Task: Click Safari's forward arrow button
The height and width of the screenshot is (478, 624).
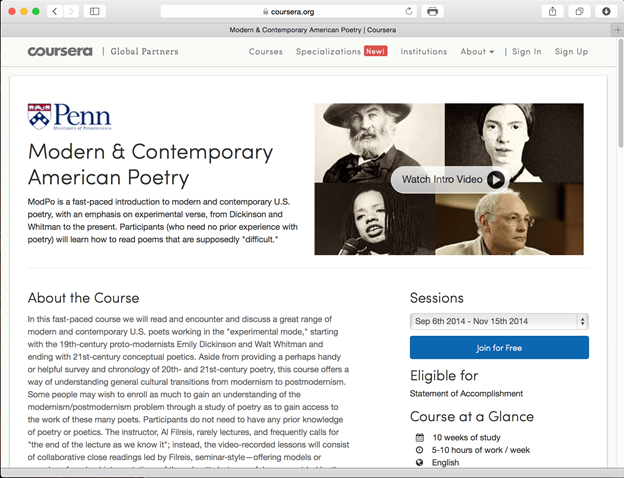Action: pos(71,11)
